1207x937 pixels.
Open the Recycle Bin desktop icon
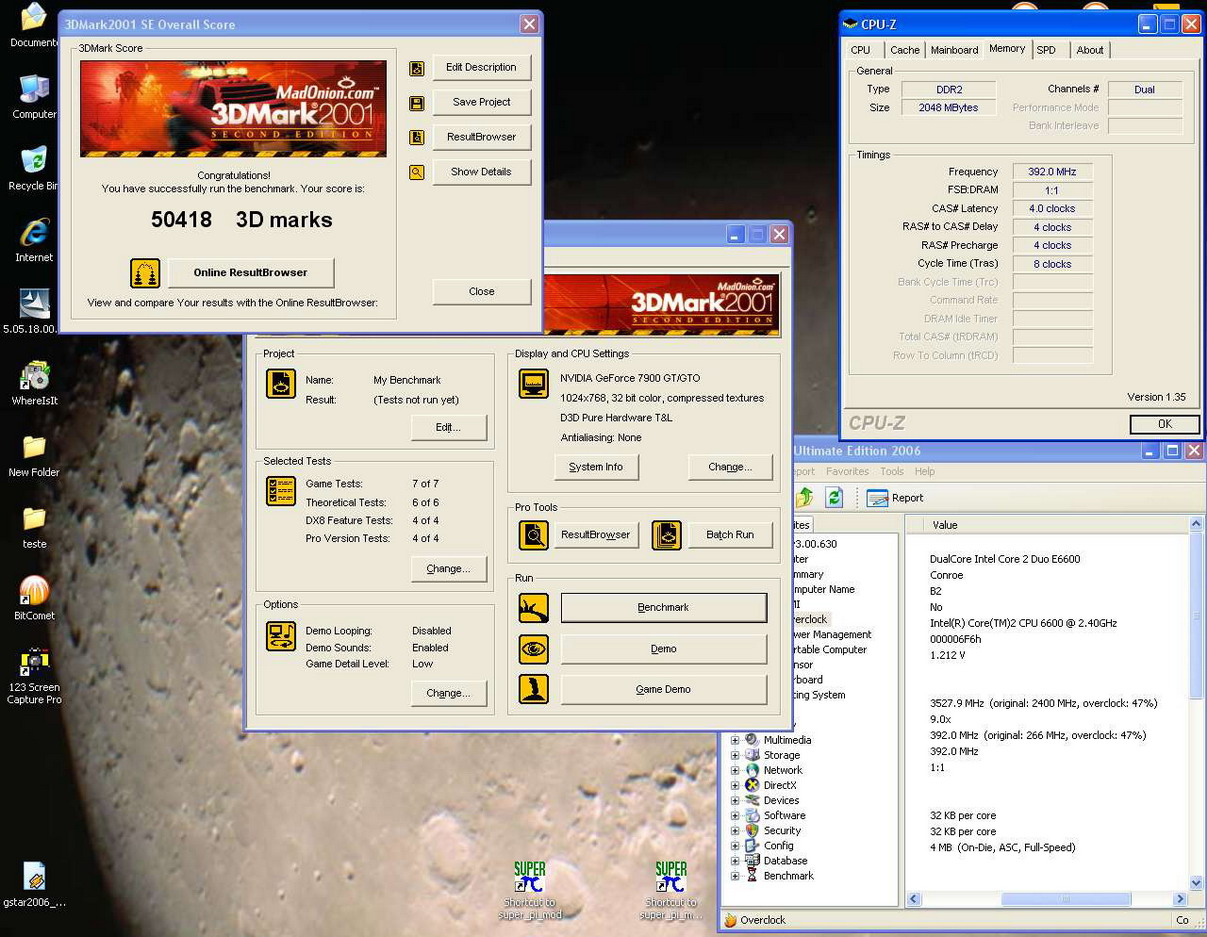click(33, 168)
